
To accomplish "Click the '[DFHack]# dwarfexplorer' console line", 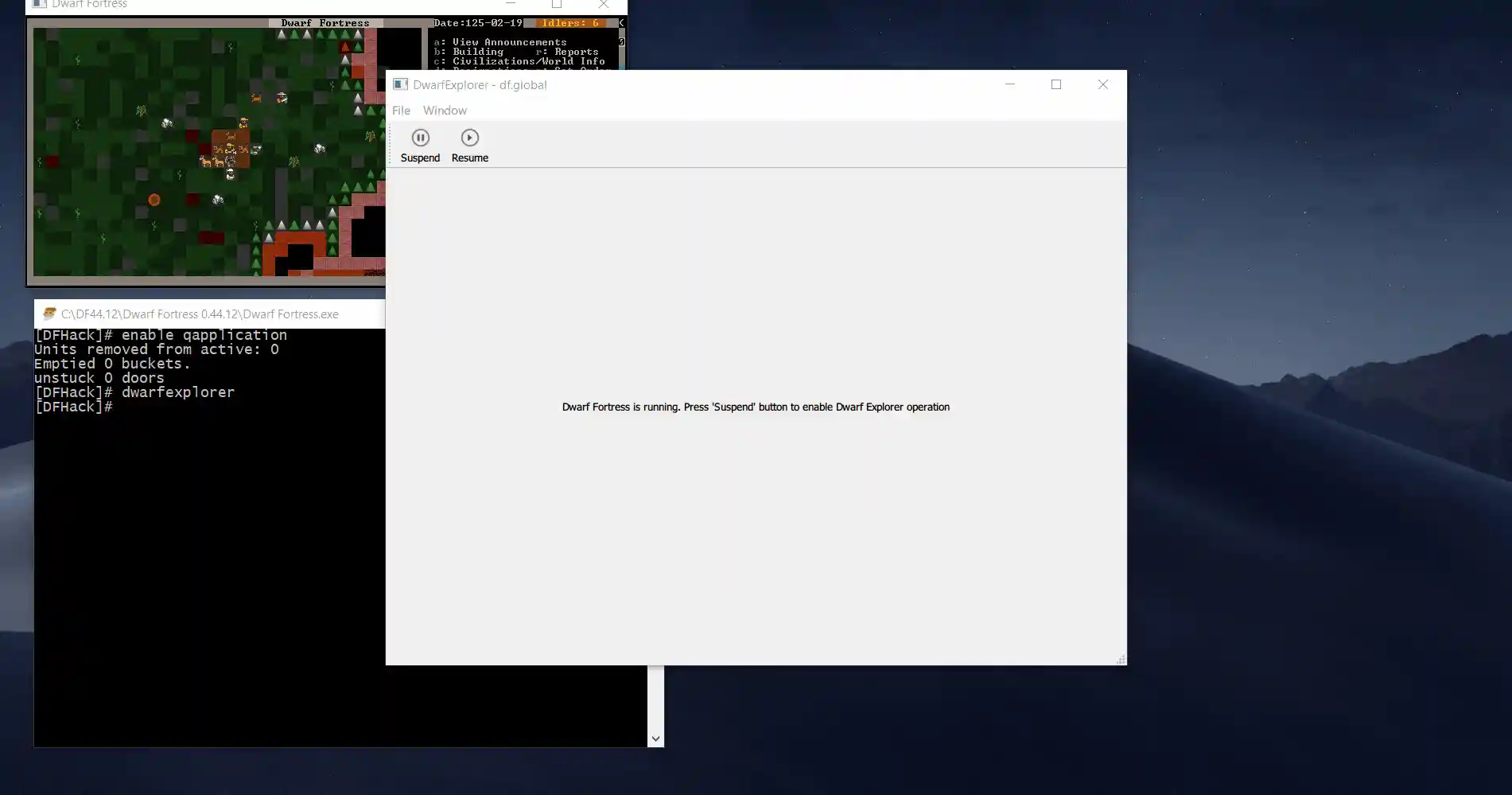I will pyautogui.click(x=134, y=392).
